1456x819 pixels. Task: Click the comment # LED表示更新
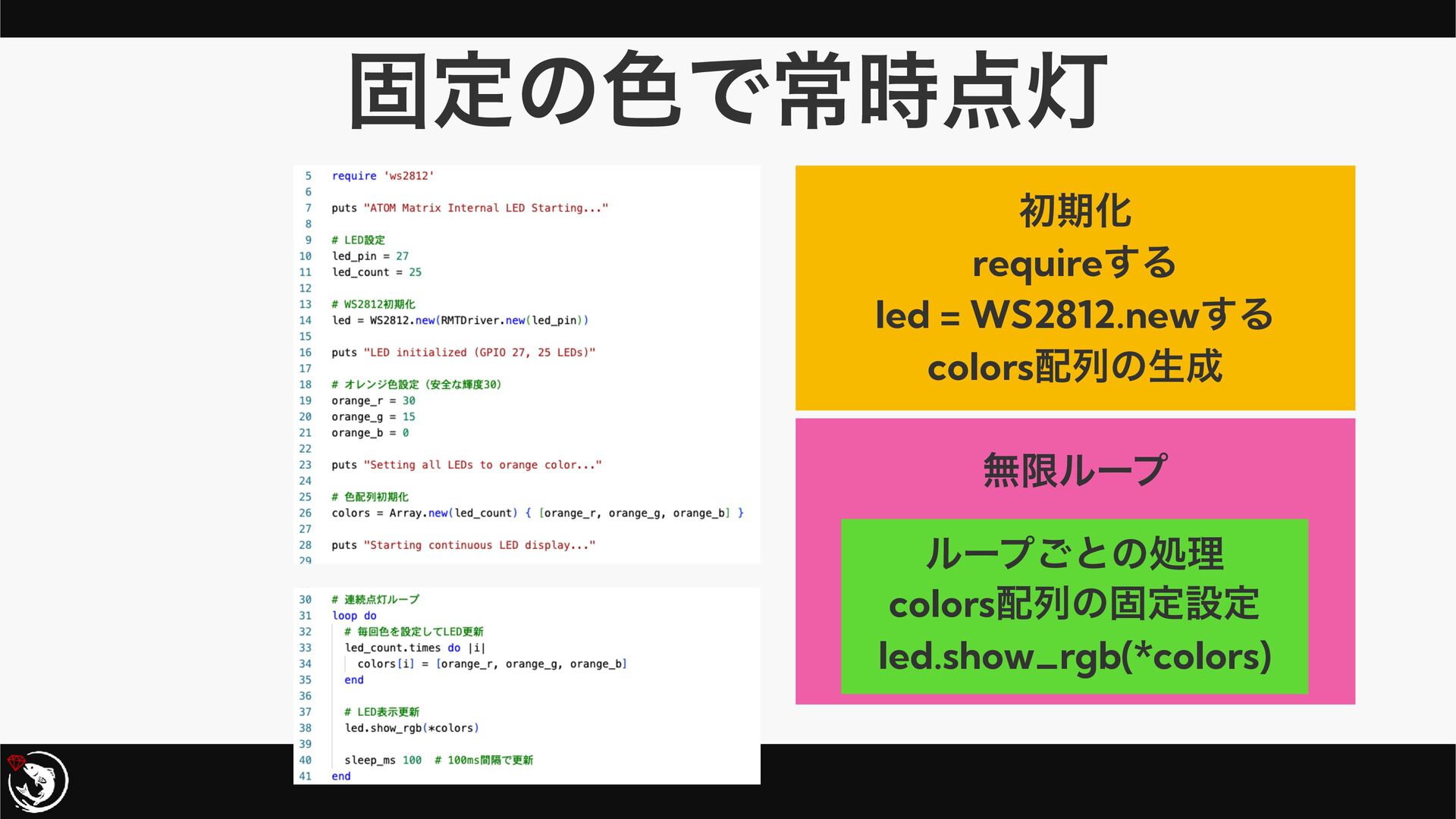(381, 712)
